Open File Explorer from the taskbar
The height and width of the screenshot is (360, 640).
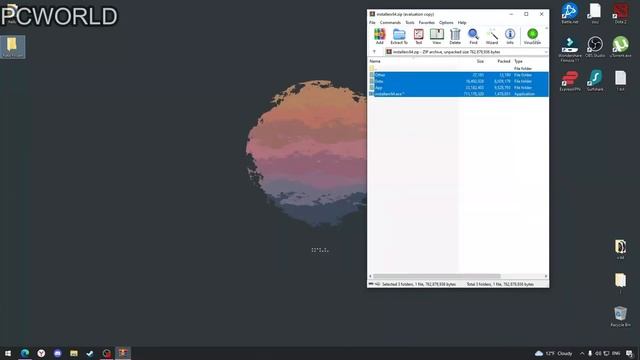coord(73,353)
